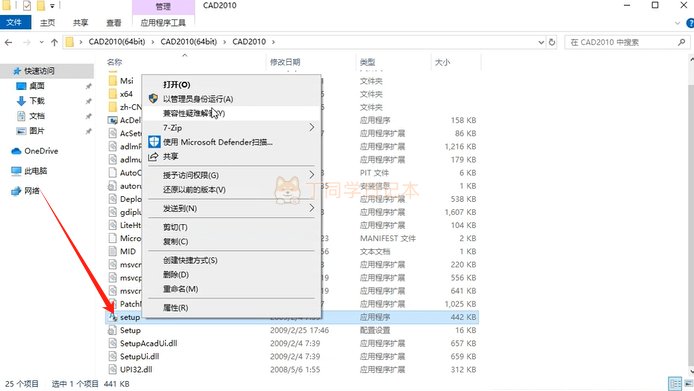Refresh the CAD2010 folder view
The height and width of the screenshot is (391, 694).
click(552, 42)
